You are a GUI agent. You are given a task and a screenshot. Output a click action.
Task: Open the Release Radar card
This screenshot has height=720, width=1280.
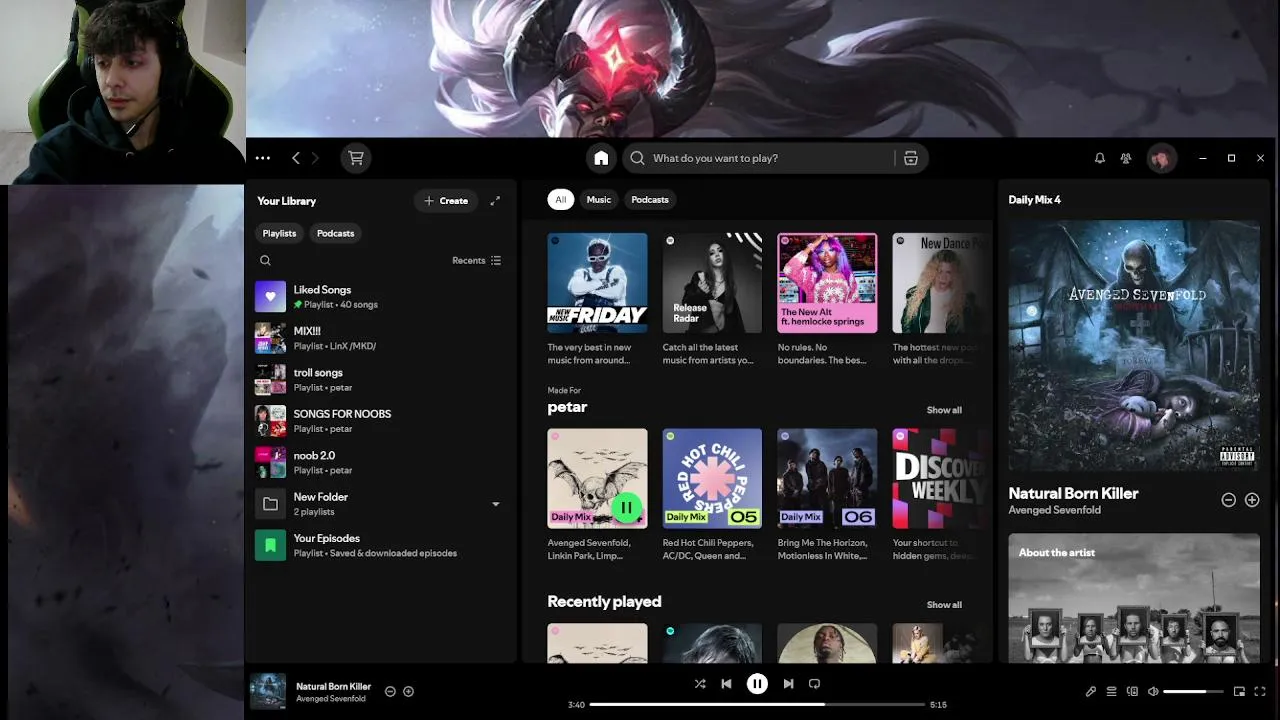(x=712, y=300)
